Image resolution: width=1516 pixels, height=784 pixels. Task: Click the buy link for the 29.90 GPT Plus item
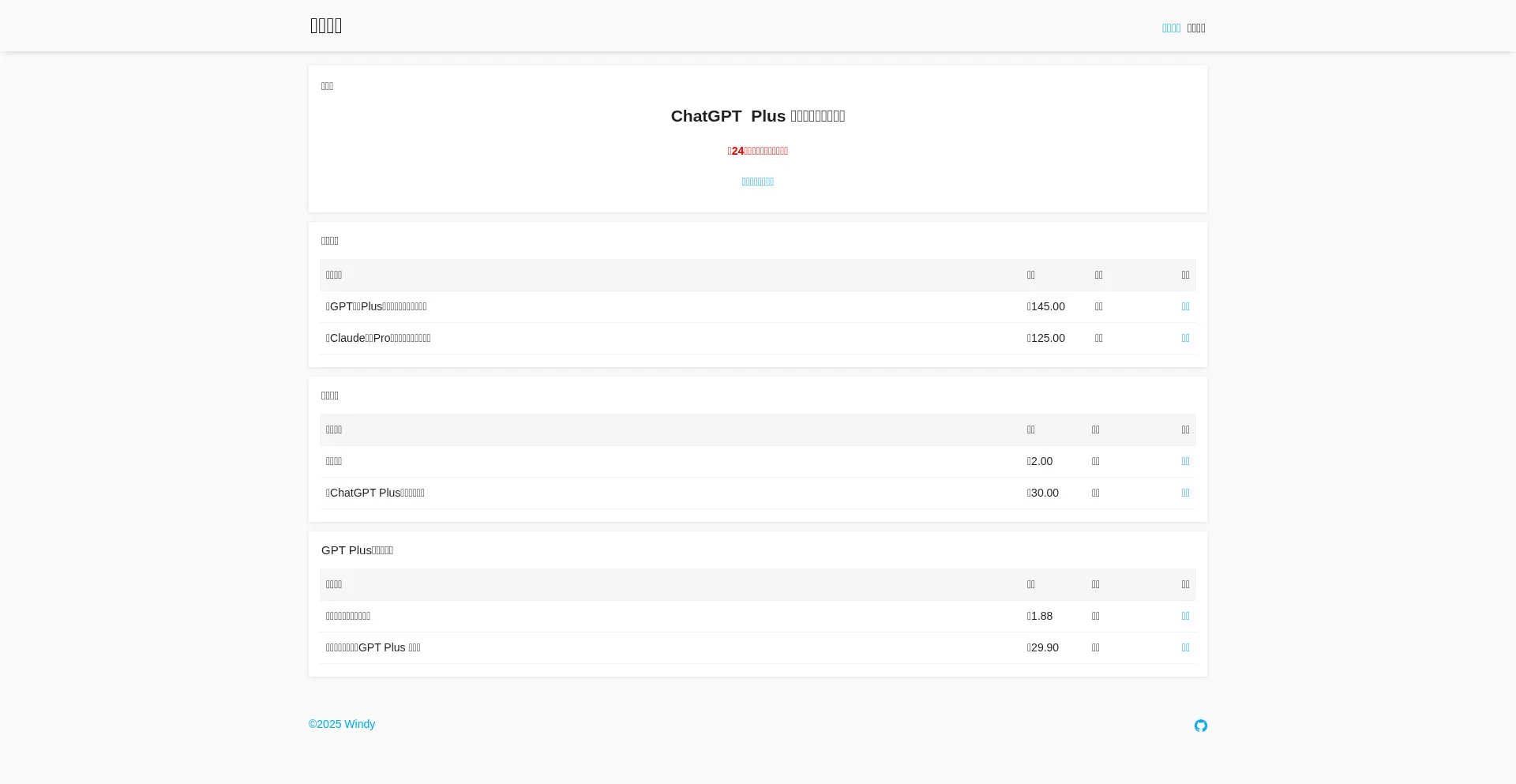click(x=1185, y=647)
